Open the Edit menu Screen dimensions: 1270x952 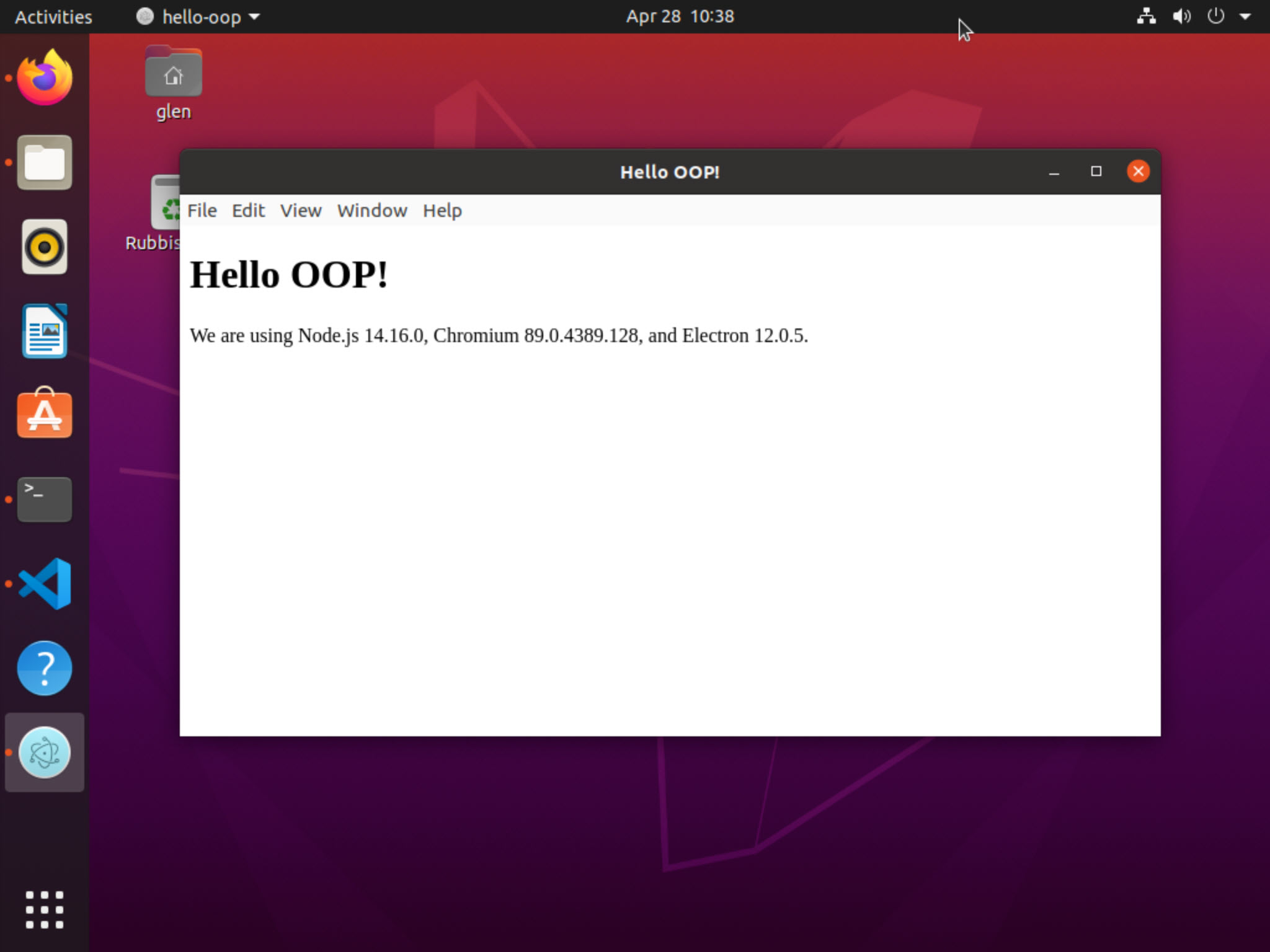(x=247, y=211)
